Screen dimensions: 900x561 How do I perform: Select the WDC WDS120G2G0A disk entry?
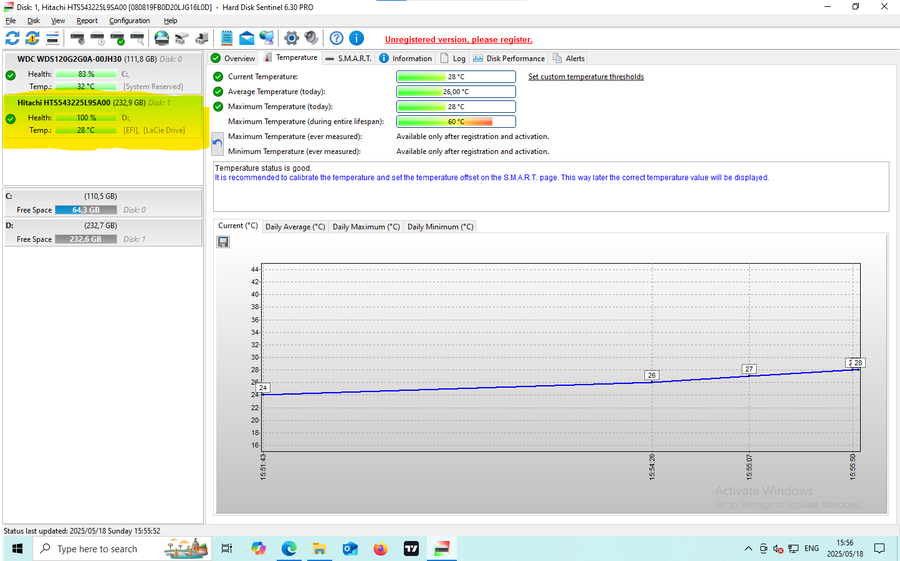[70, 59]
